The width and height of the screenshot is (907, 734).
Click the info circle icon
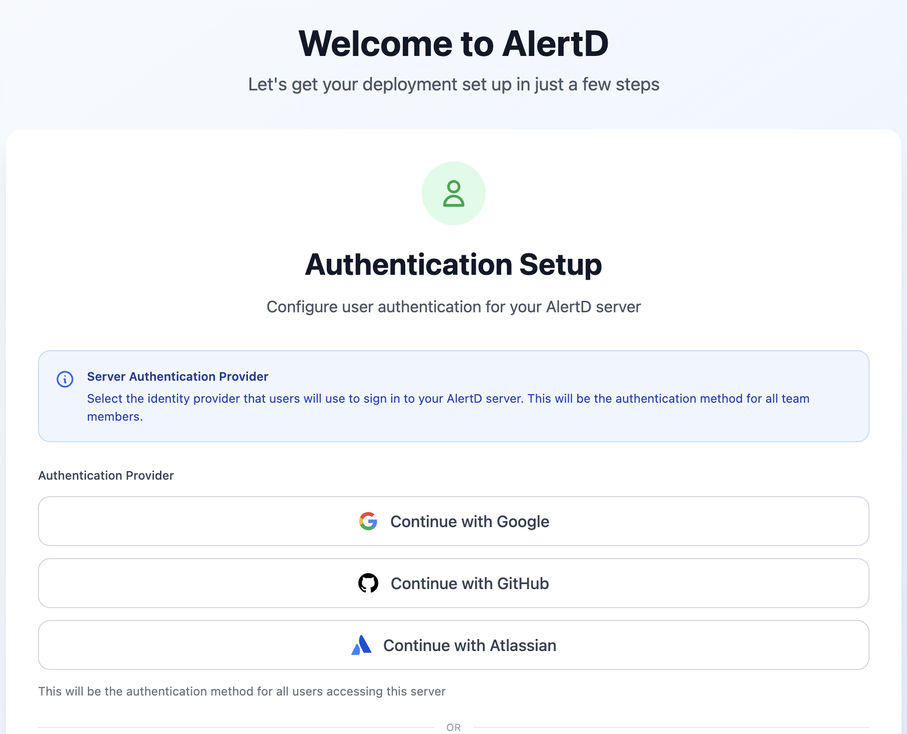click(65, 379)
